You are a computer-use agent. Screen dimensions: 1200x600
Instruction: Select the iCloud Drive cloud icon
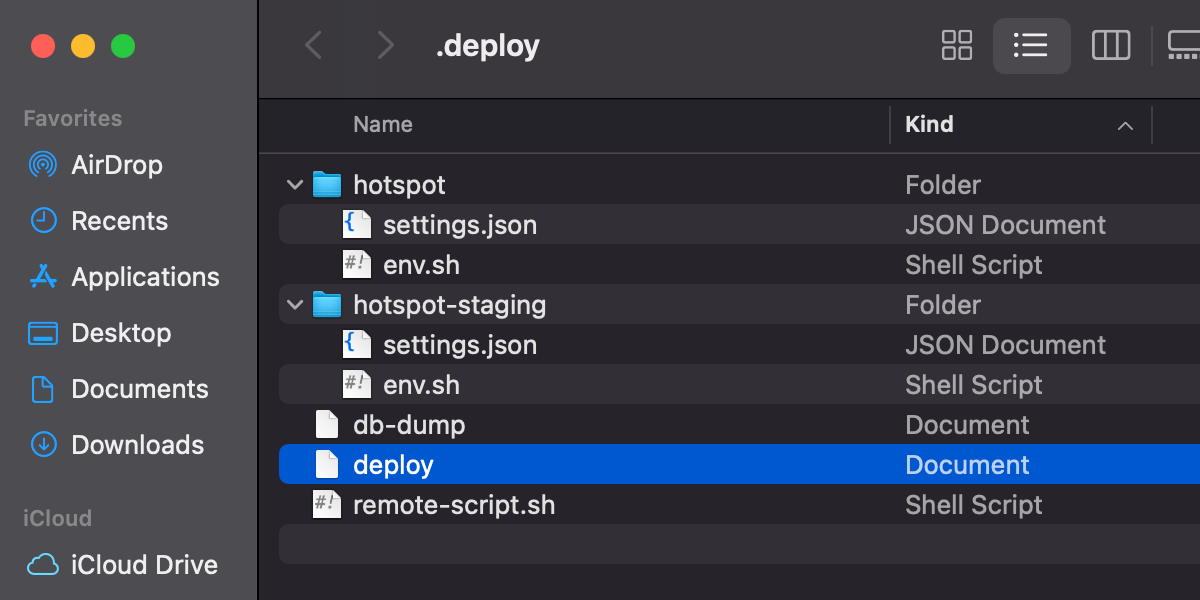tap(42, 565)
